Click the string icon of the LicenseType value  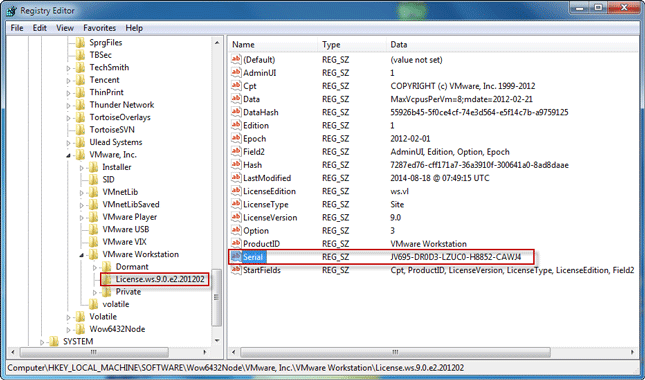coord(236,204)
